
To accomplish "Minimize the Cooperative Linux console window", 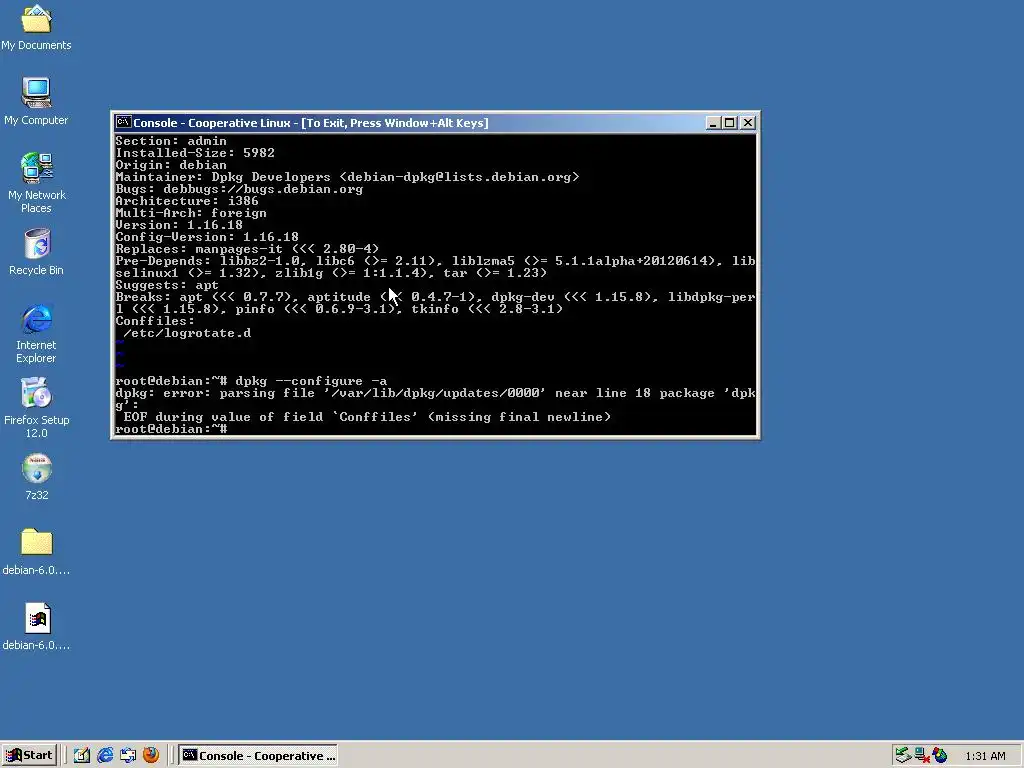I will (x=713, y=123).
